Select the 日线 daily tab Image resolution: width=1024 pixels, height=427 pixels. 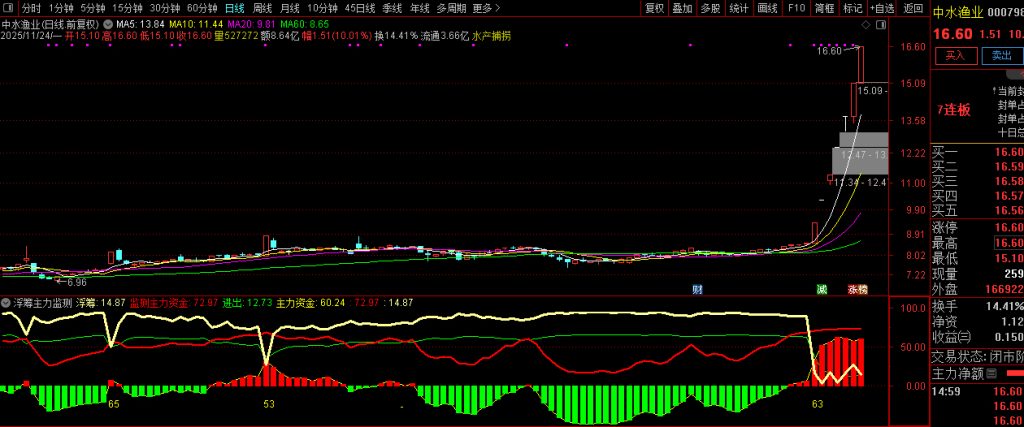click(234, 8)
